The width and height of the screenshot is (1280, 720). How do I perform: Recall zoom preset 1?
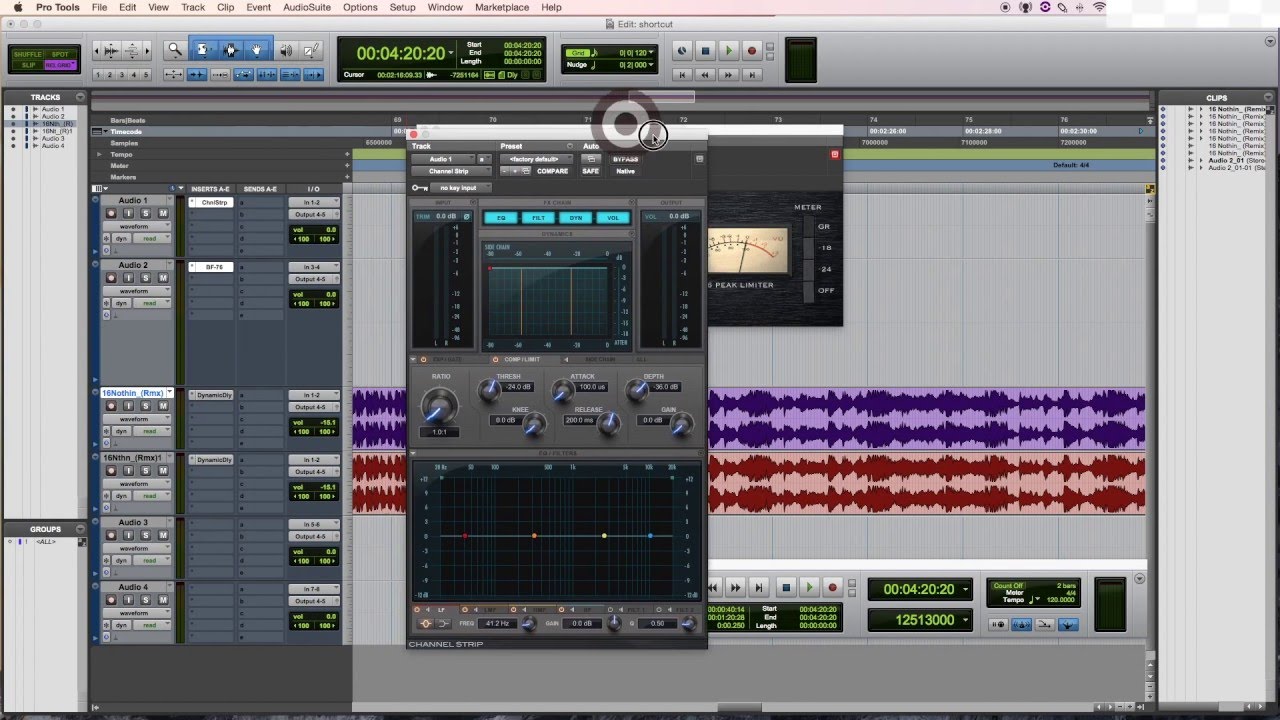tap(99, 75)
